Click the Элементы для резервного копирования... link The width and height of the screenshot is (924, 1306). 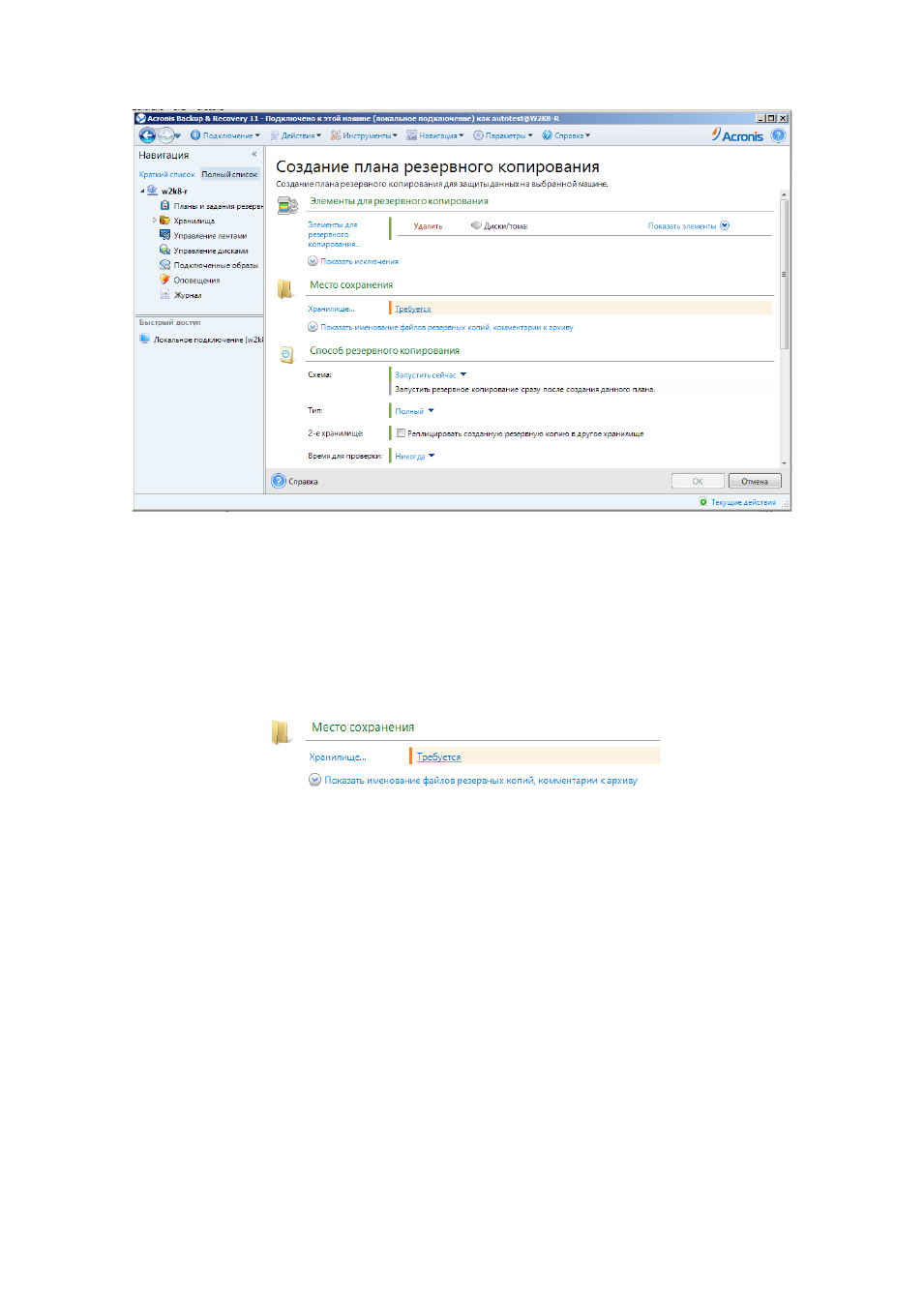coord(334,234)
